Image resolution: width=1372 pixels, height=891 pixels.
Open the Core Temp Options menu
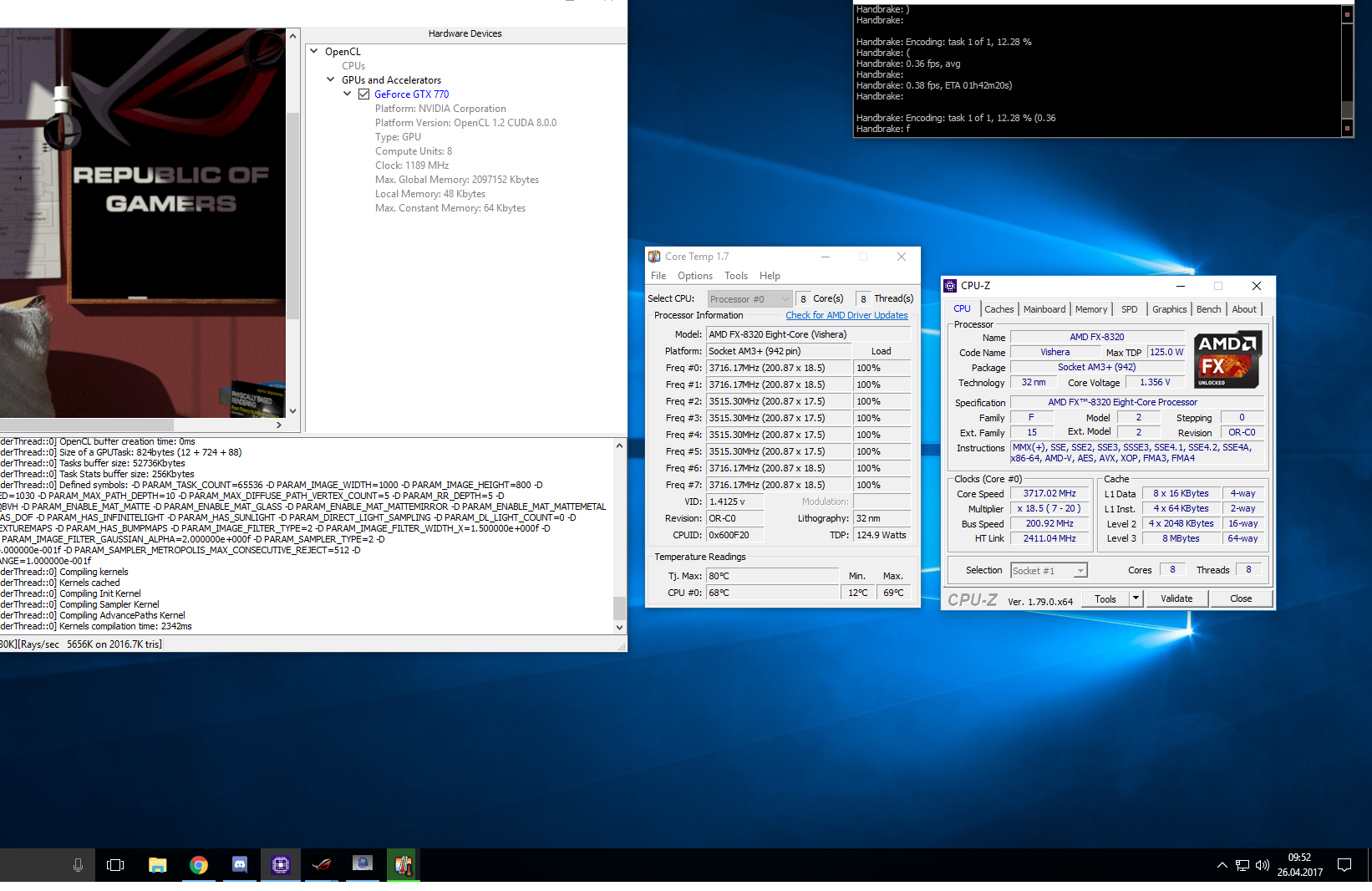pos(695,276)
